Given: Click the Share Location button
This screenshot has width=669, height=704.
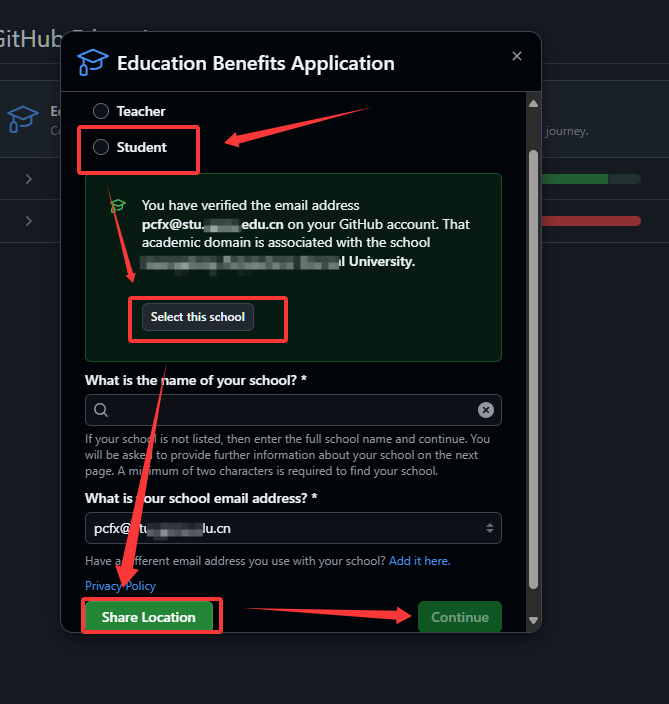Looking at the screenshot, I should point(149,617).
